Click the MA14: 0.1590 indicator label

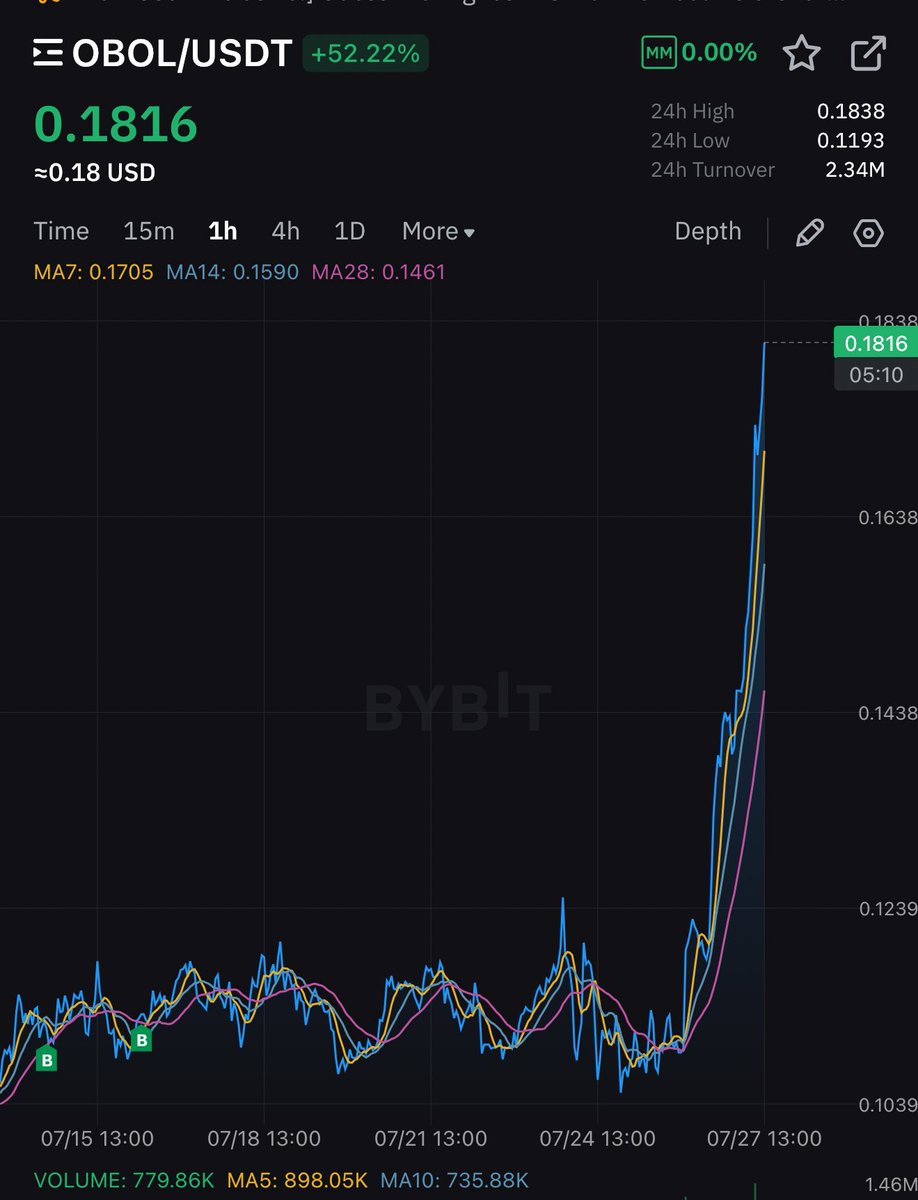tap(233, 271)
